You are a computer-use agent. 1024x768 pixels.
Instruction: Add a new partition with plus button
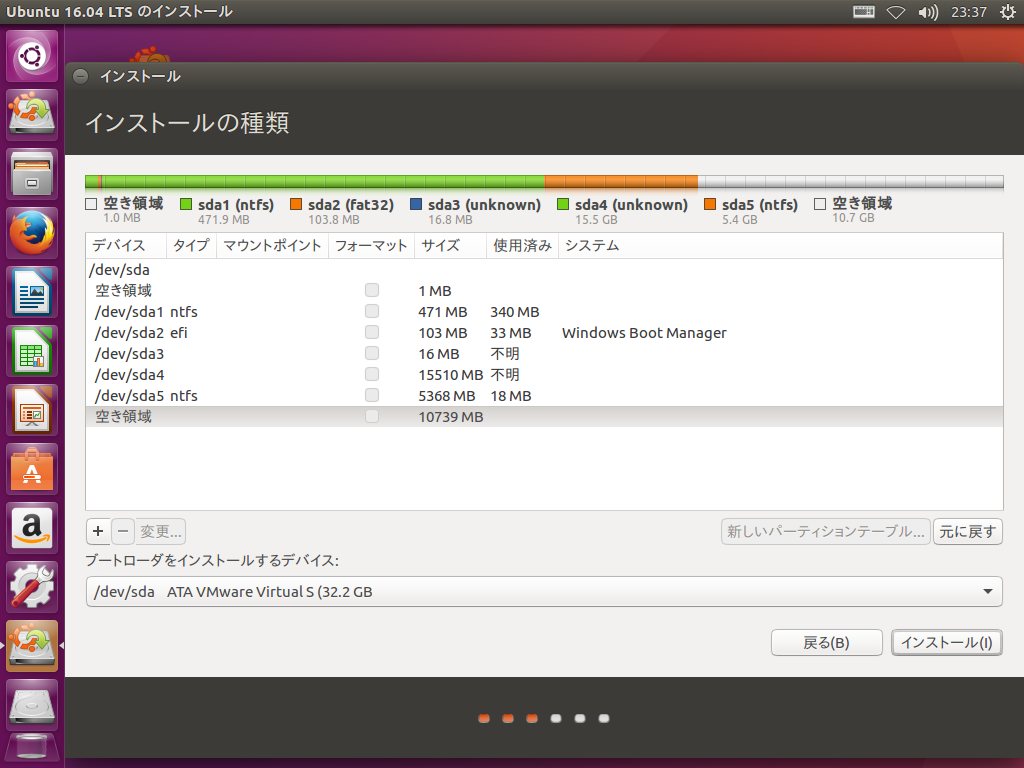coord(98,532)
